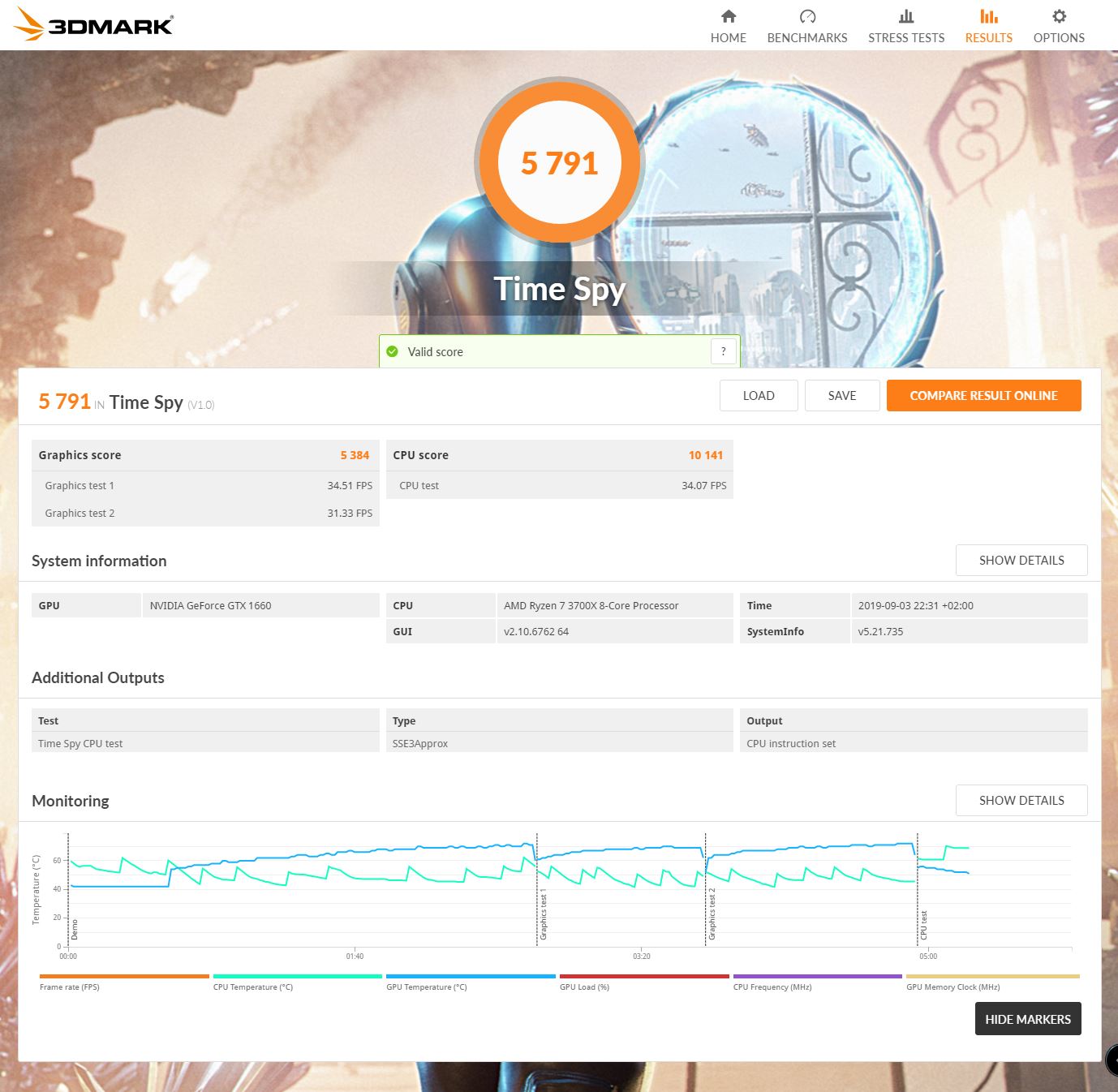The image size is (1118, 1092).
Task: Toggle Frame rate (FPS) legend swatch
Action: 124,977
